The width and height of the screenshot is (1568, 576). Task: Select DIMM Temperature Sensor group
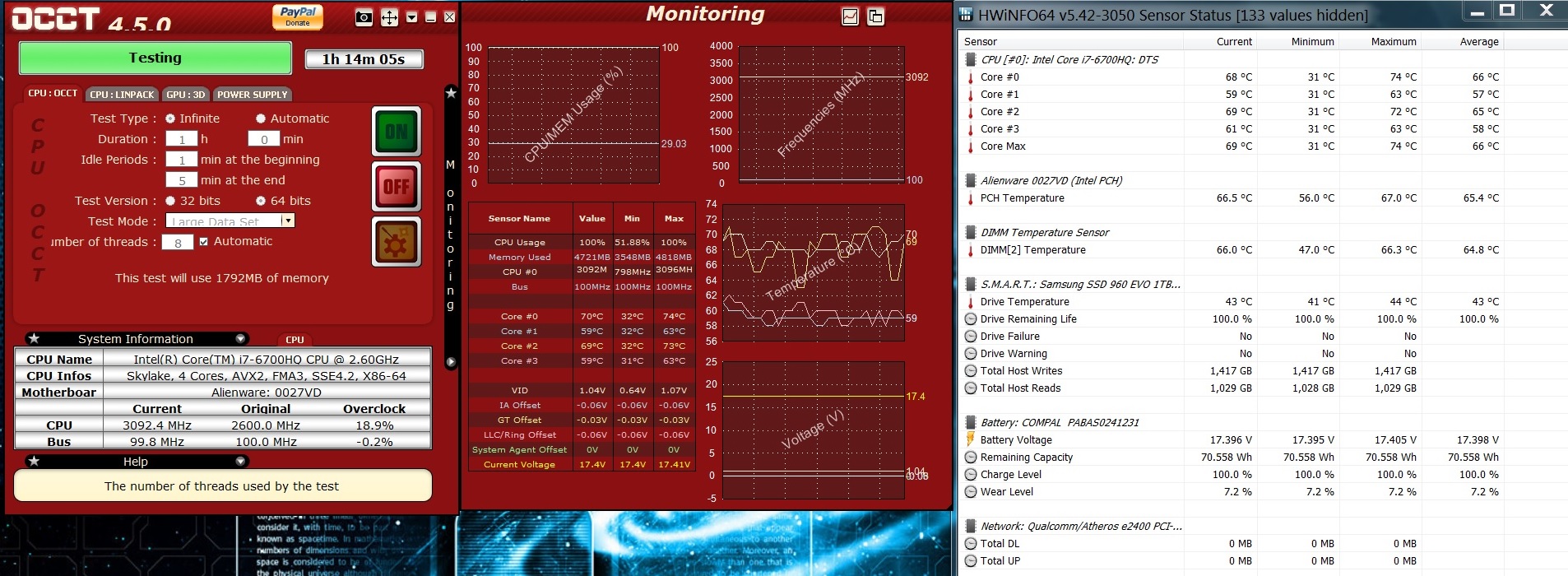1045,232
